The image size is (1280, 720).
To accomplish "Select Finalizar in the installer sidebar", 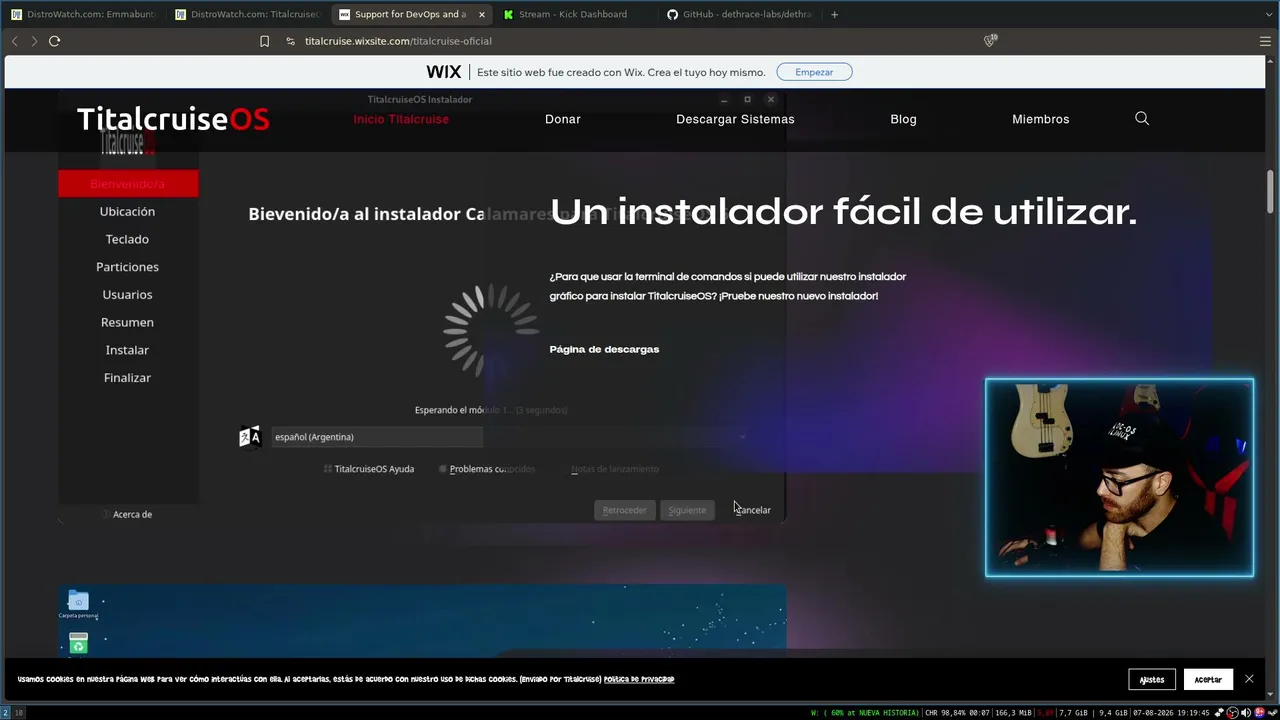I will tap(128, 378).
